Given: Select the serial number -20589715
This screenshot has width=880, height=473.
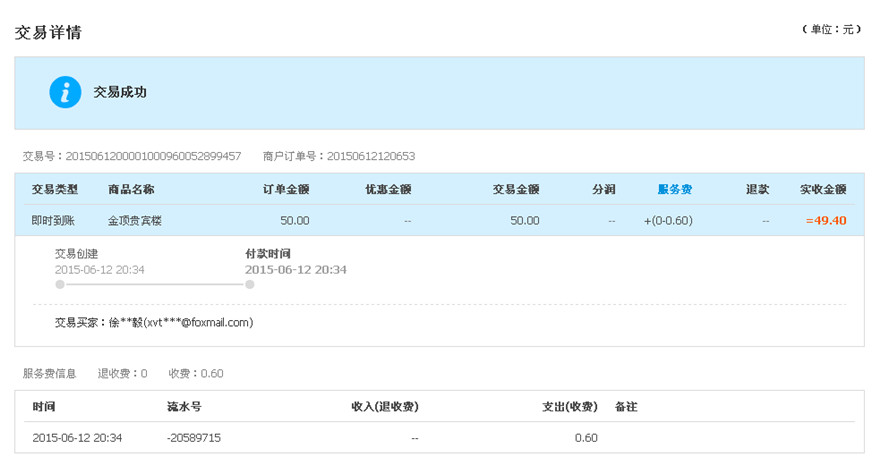Looking at the screenshot, I should click(194, 438).
